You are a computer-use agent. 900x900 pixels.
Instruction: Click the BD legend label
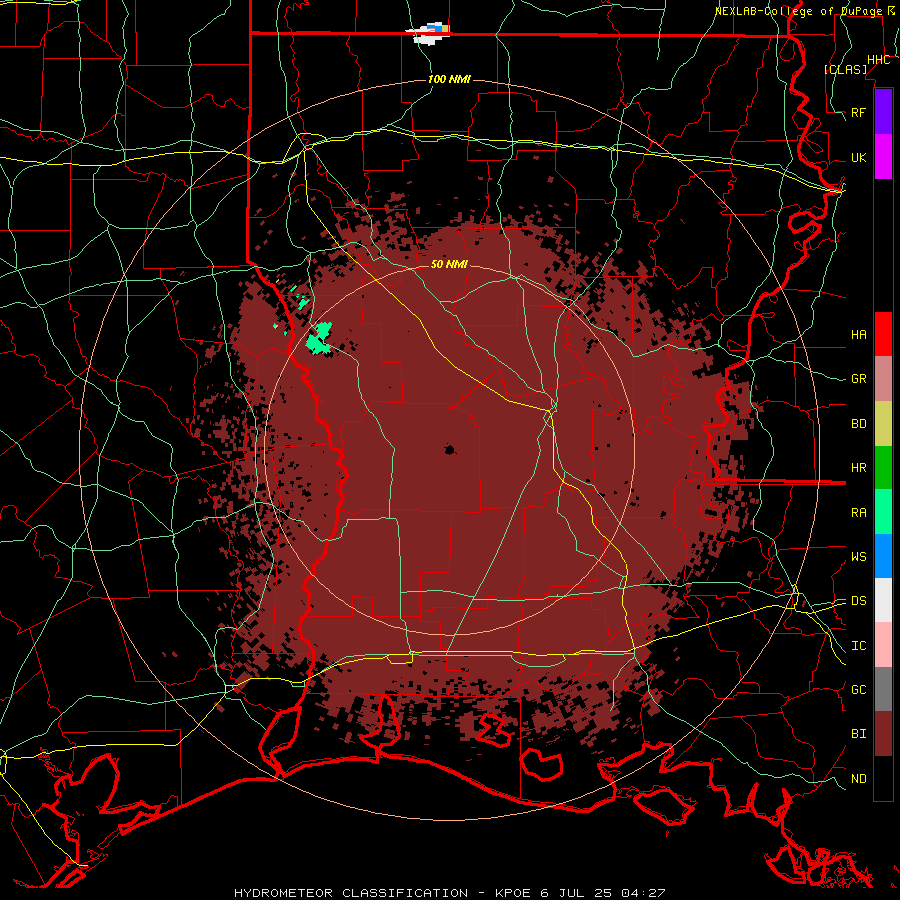[x=858, y=424]
